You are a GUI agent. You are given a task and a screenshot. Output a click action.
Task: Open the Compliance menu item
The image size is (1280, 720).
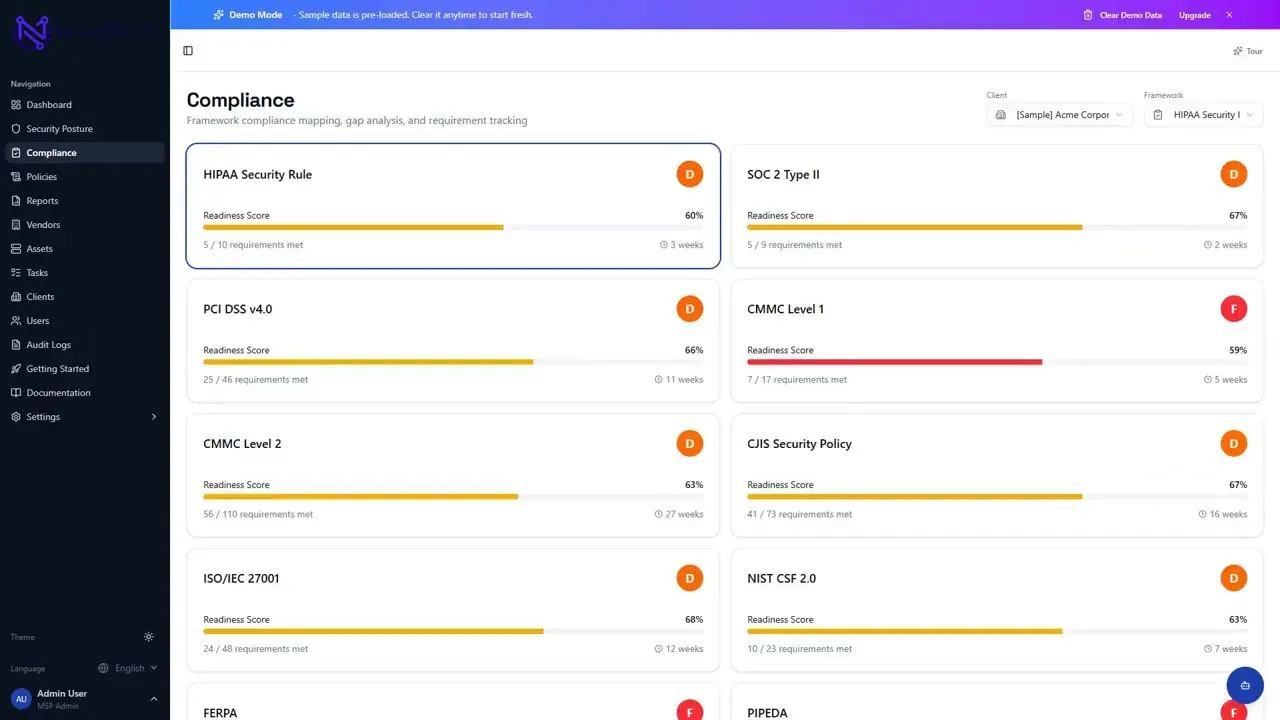tap(85, 153)
